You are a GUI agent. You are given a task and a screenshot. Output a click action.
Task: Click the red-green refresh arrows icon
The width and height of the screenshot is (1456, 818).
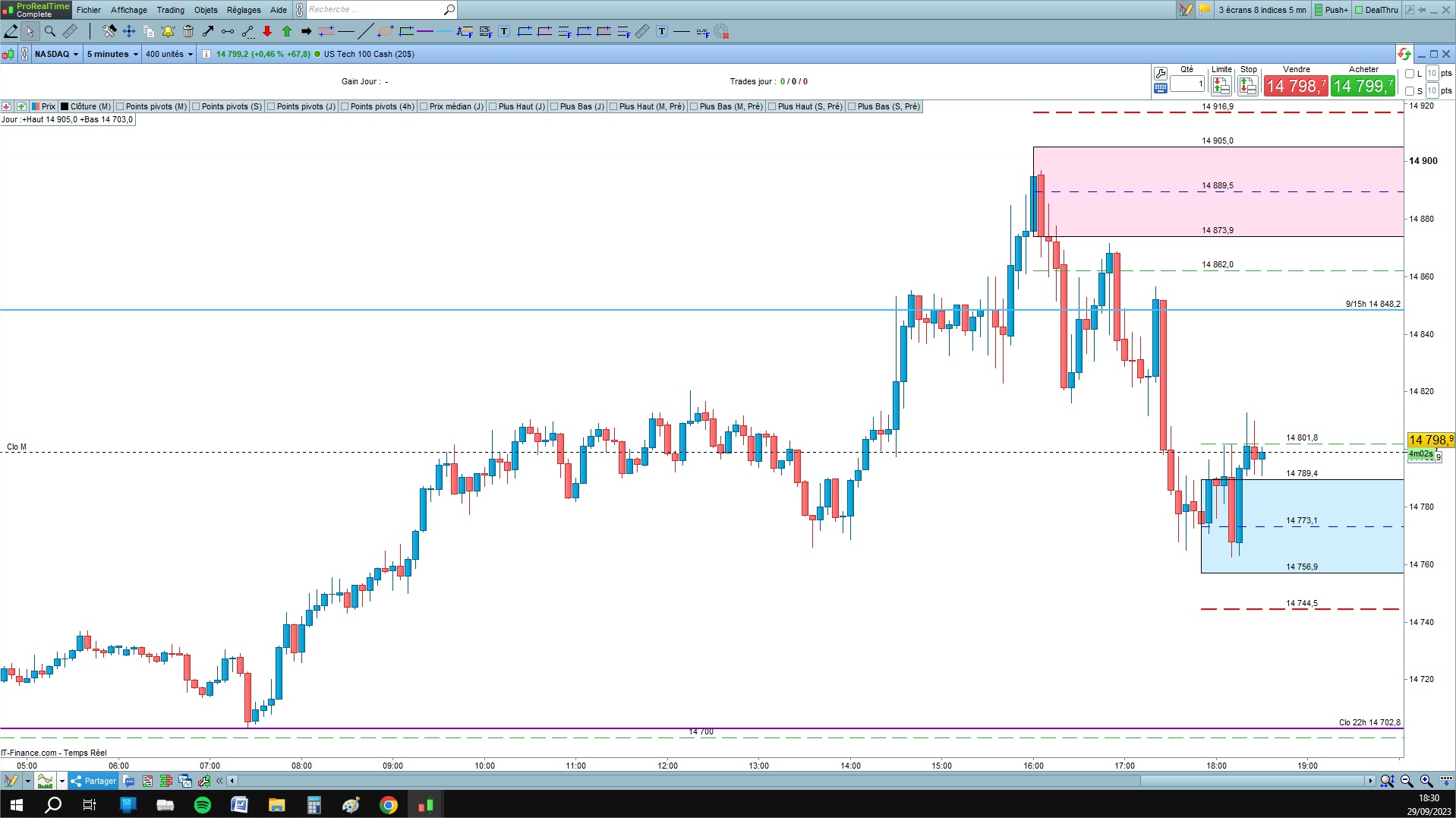[1404, 54]
